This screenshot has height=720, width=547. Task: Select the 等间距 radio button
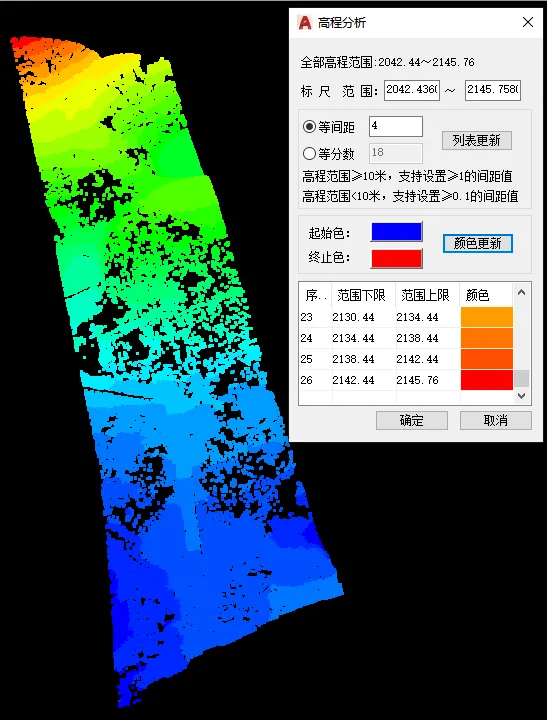[x=309, y=127]
